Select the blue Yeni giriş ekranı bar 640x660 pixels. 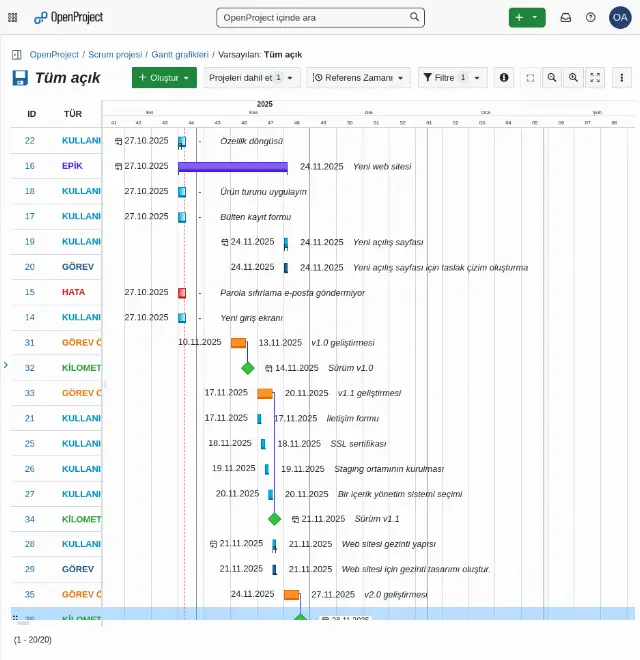click(182, 318)
